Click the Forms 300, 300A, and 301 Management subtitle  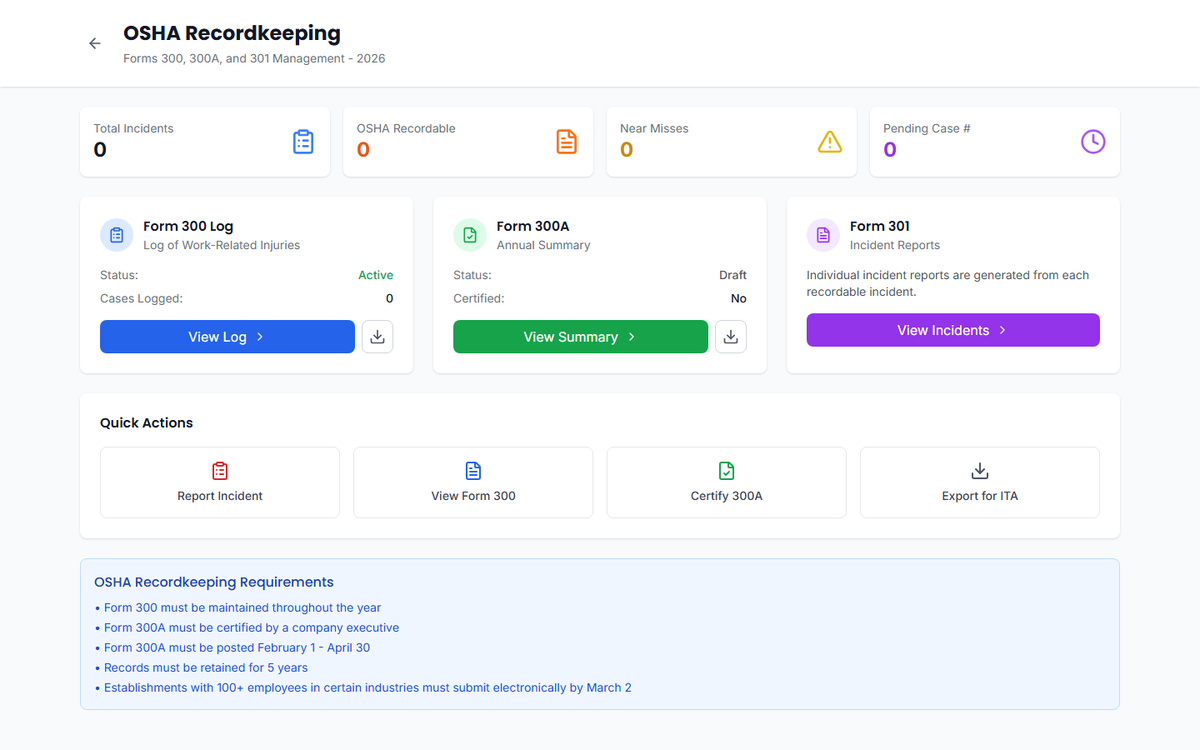pos(254,59)
